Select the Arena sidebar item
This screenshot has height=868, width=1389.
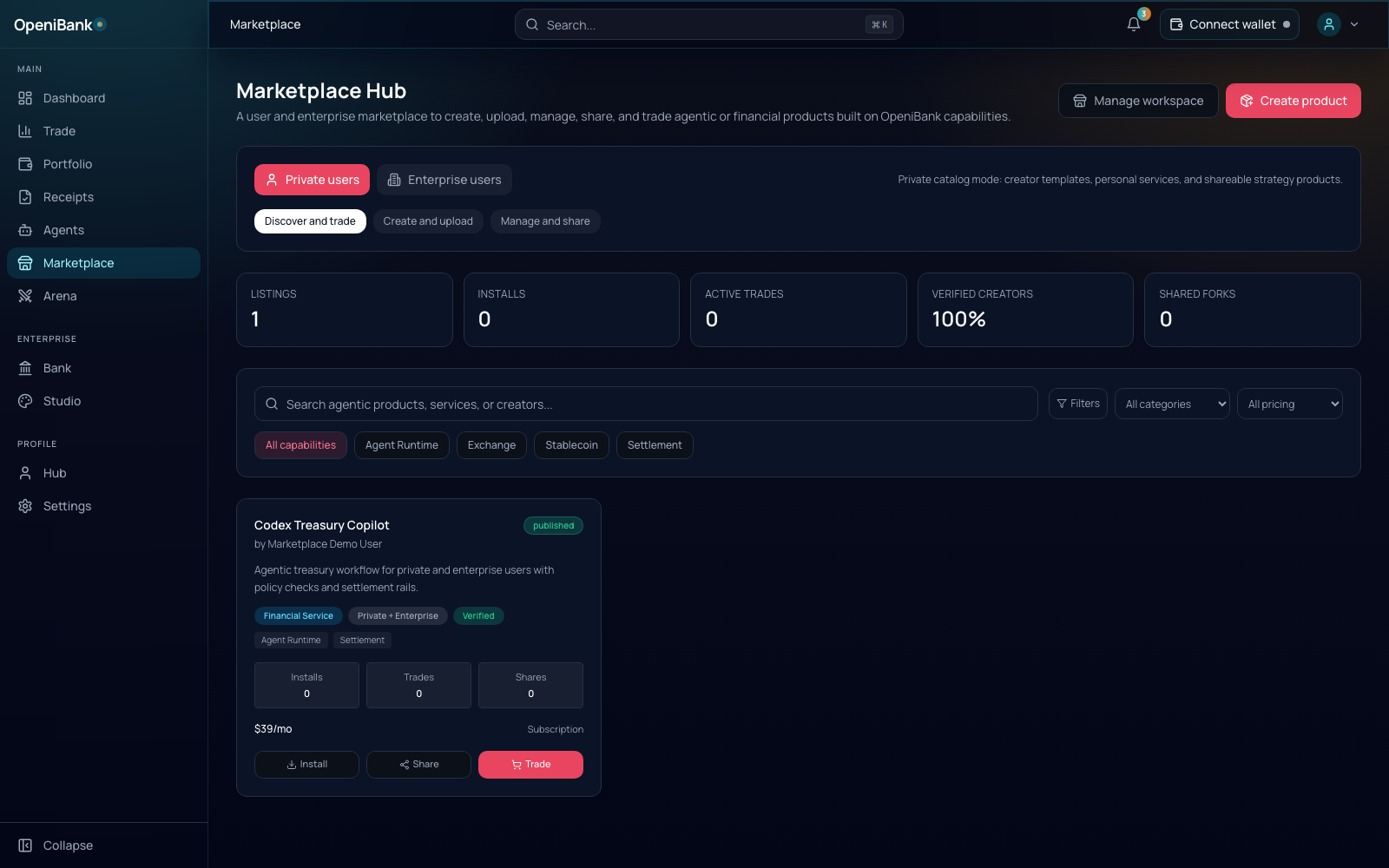coord(59,296)
